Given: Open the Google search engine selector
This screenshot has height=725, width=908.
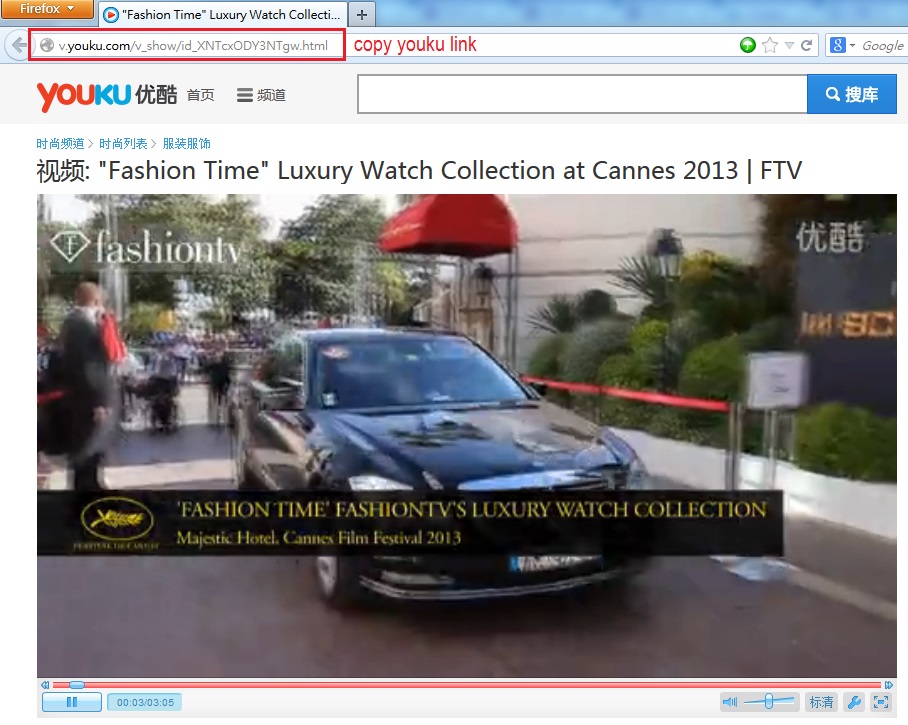Looking at the screenshot, I should tap(842, 45).
